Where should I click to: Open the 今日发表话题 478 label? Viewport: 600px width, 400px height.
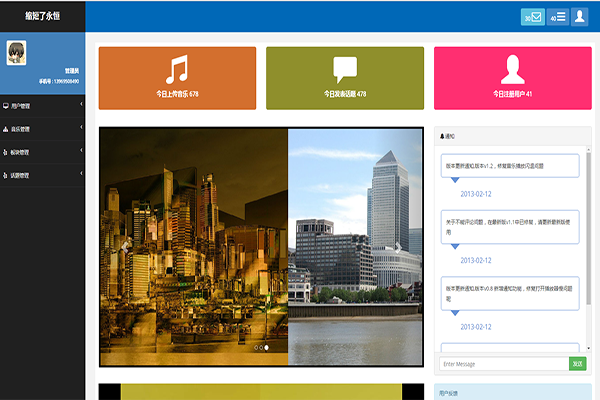(x=345, y=94)
